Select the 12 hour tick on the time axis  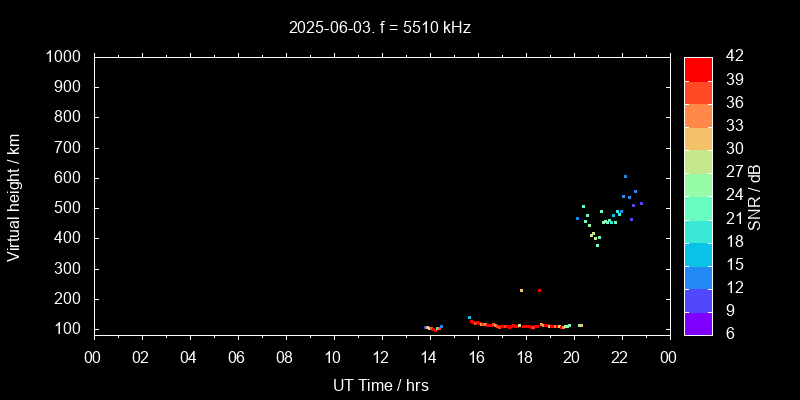pyautogui.click(x=381, y=357)
